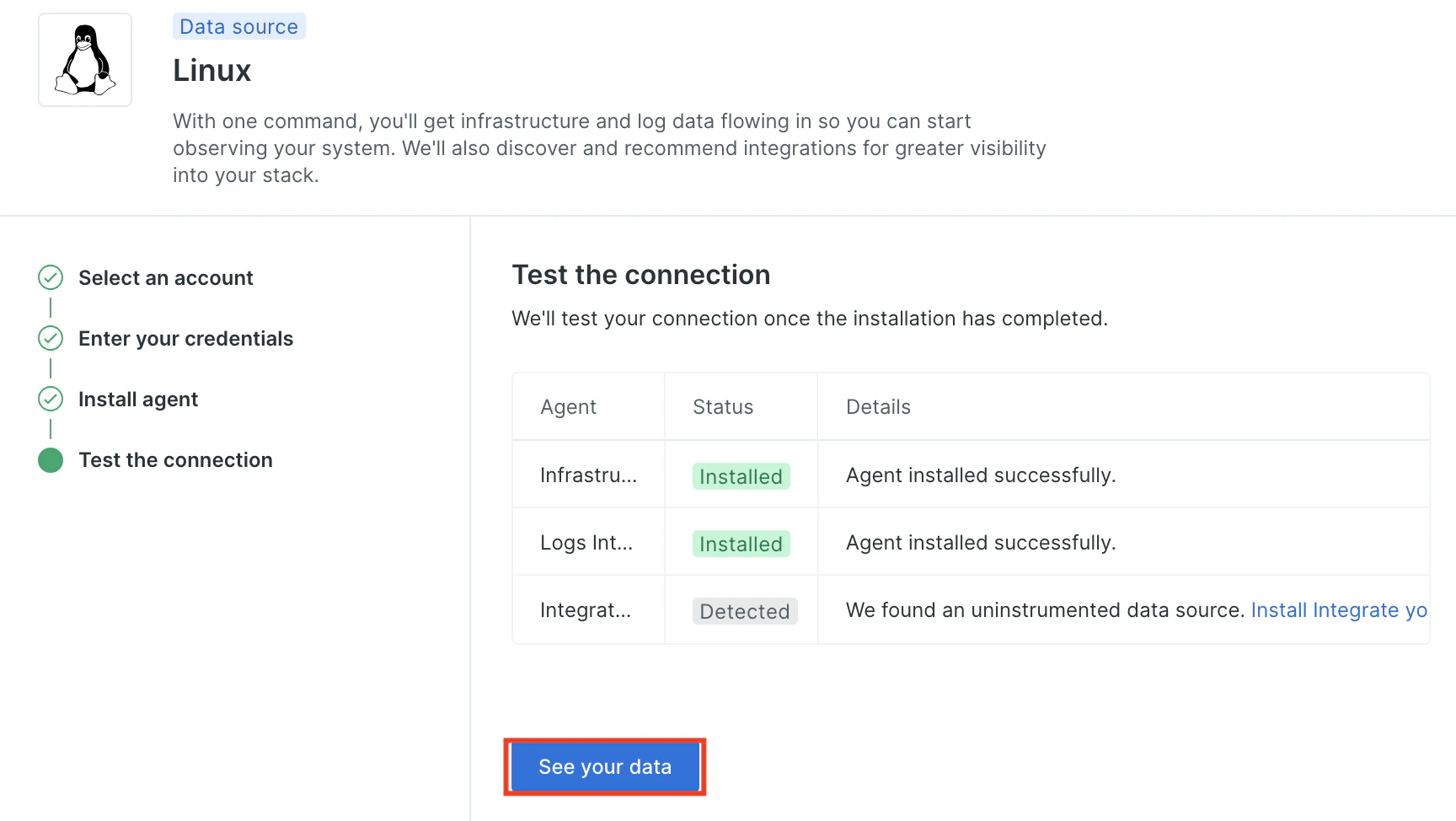1456x821 pixels.
Task: Click the checkmark icon beside Enter your credentials
Action: [51, 338]
